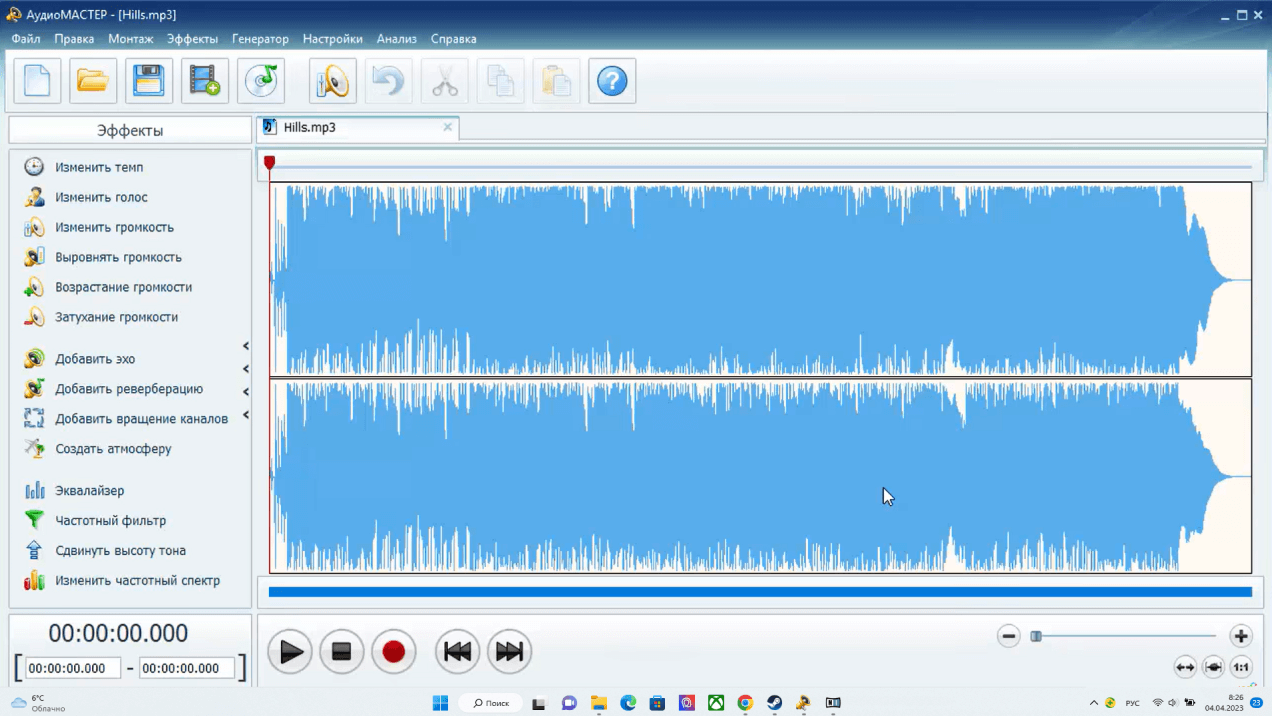
Task: Open a file using the folder icon
Action: pyautogui.click(x=93, y=81)
